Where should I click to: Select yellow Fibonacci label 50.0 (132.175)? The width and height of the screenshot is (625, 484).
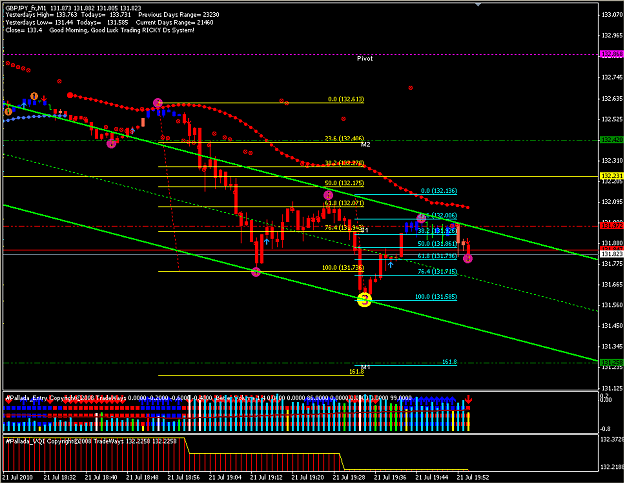coord(344,183)
